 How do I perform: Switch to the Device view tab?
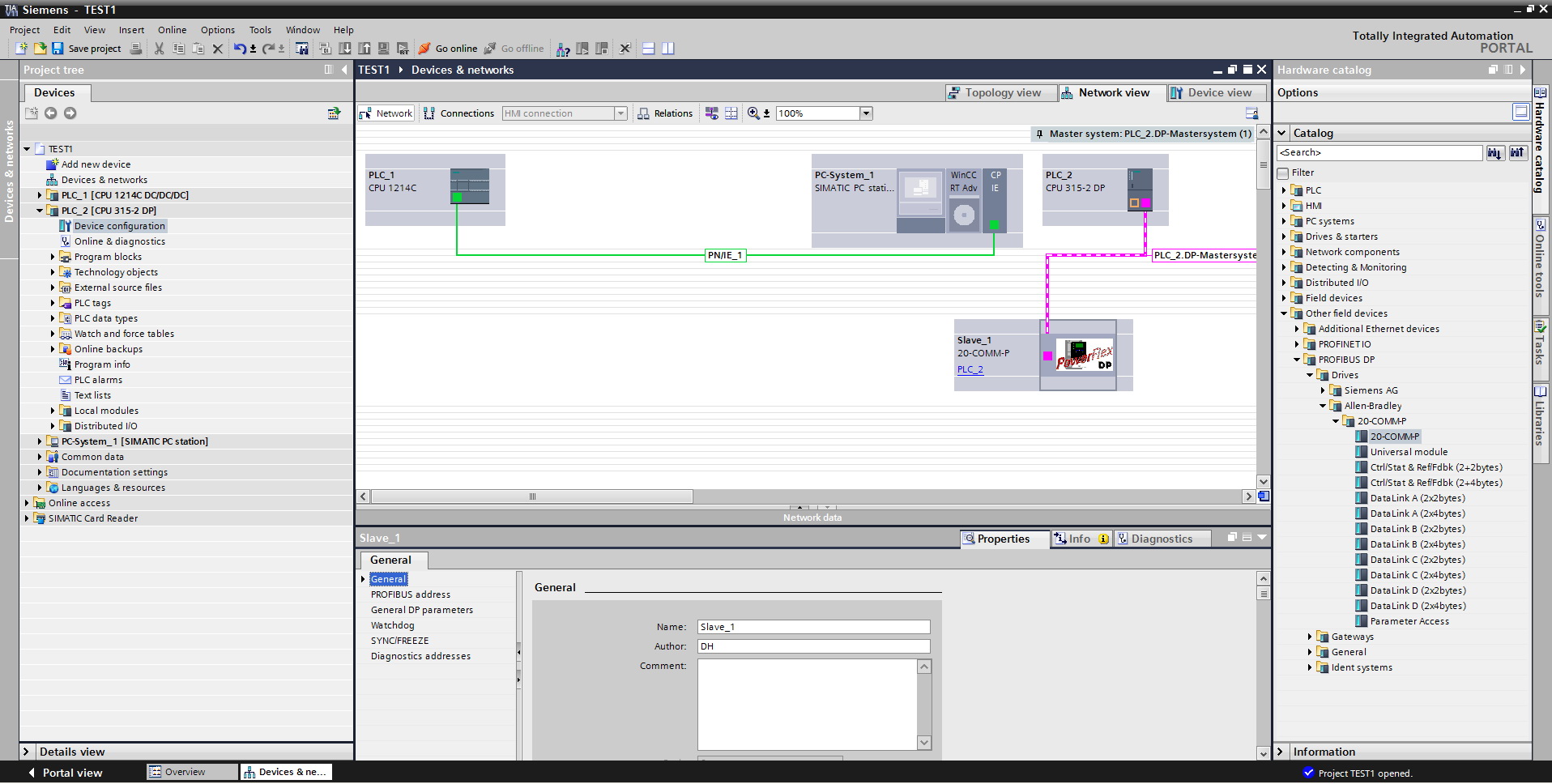1217,93
